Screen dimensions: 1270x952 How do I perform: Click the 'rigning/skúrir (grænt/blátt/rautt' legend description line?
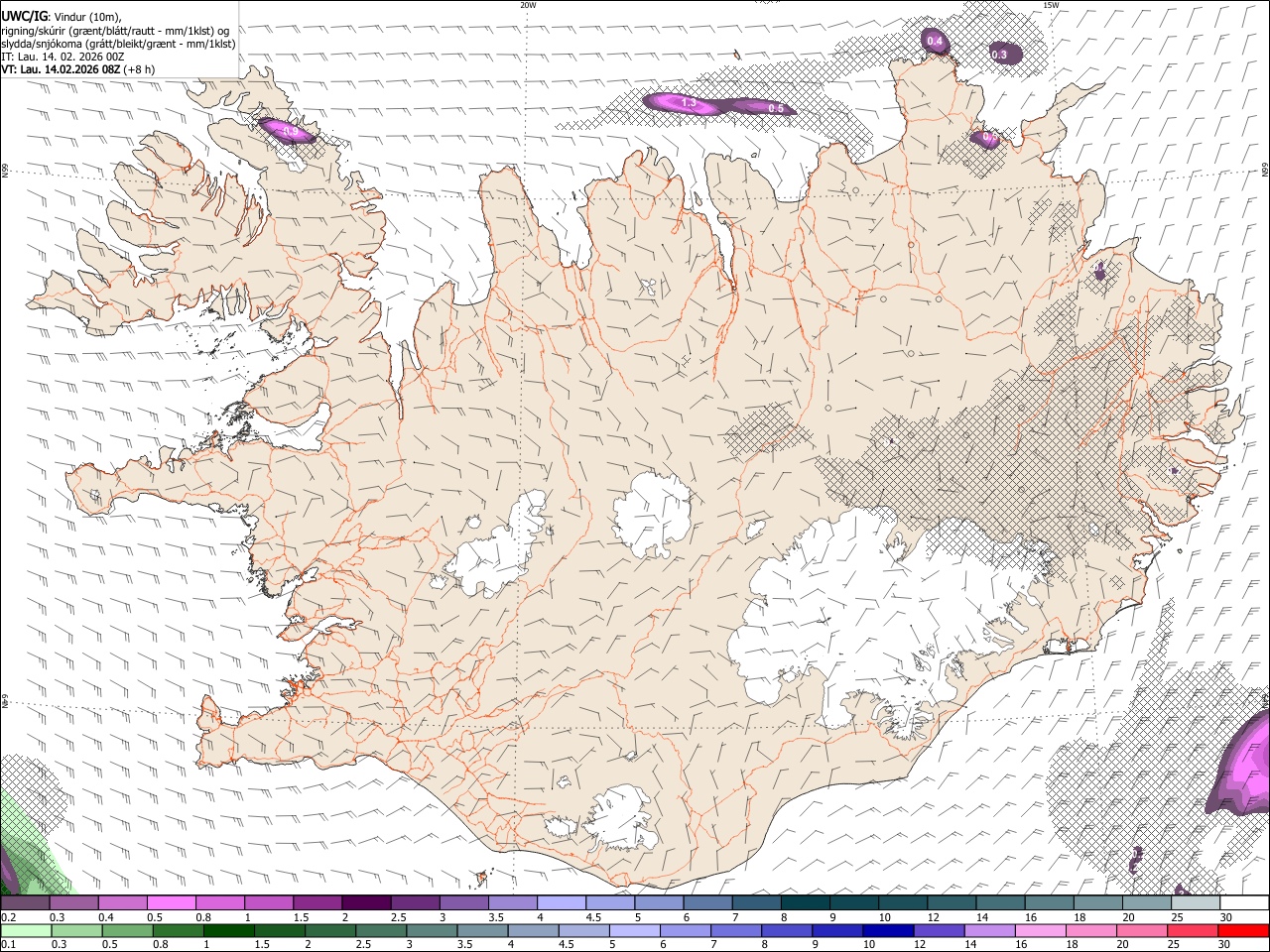[115, 30]
